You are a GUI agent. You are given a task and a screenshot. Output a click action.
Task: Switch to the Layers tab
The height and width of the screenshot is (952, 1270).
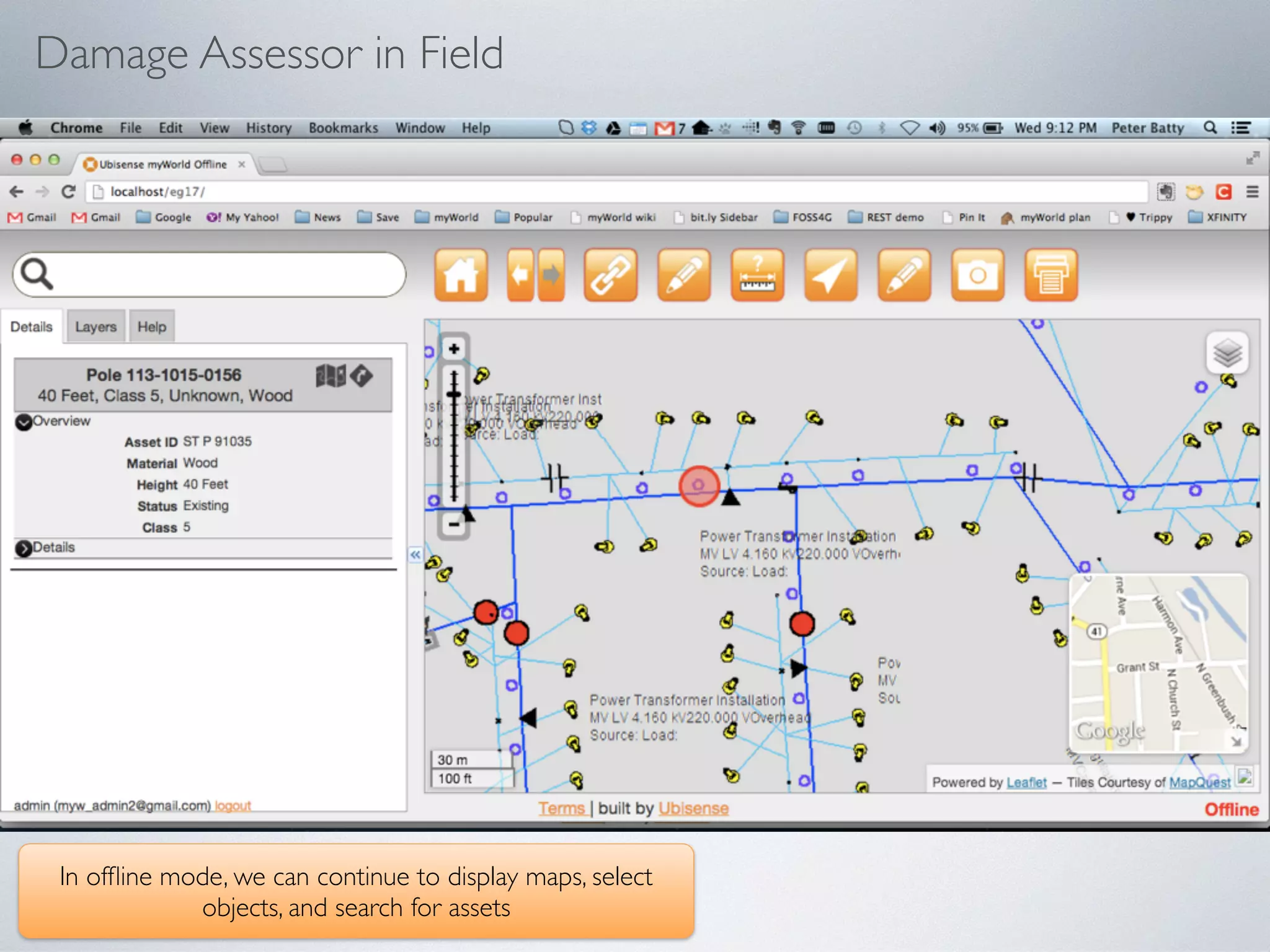click(x=95, y=327)
